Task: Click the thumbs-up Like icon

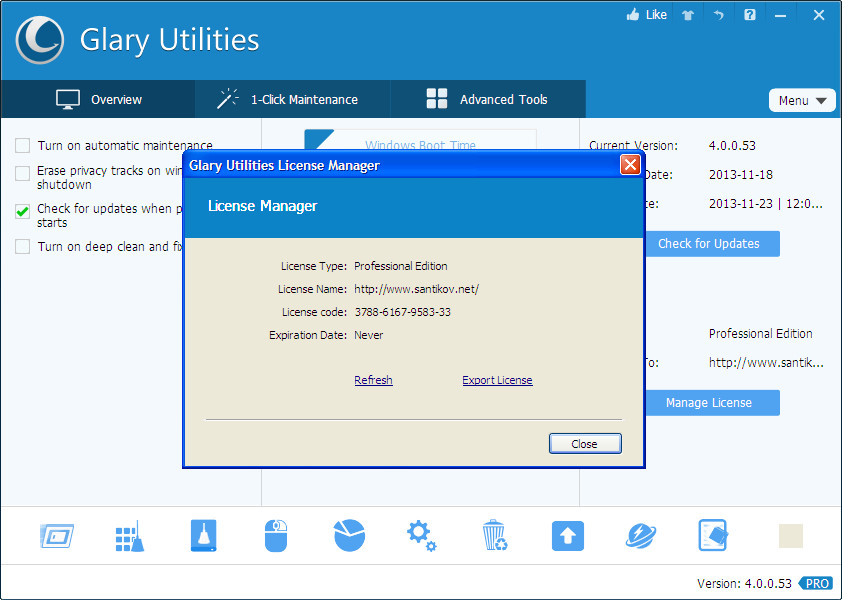Action: click(633, 15)
